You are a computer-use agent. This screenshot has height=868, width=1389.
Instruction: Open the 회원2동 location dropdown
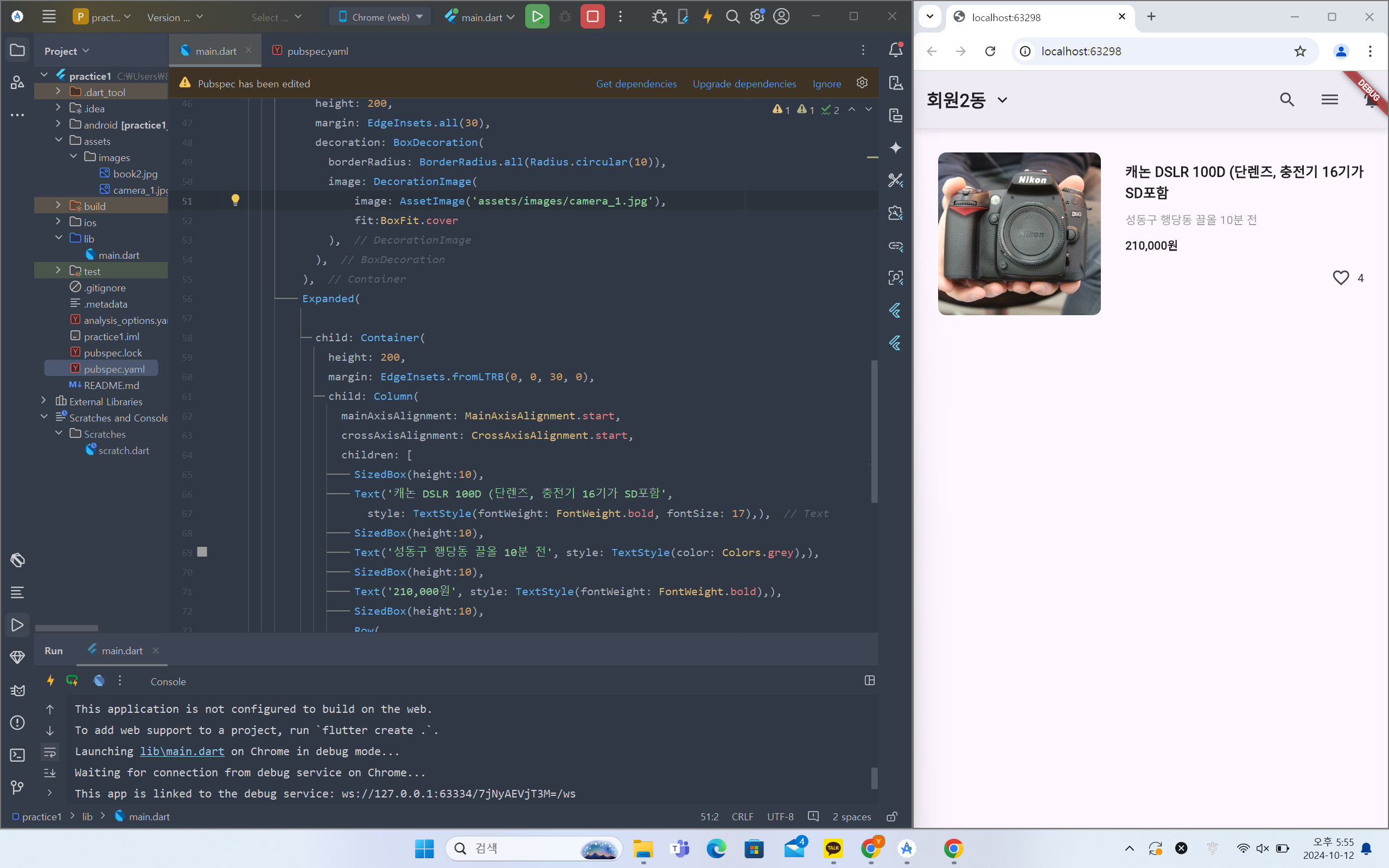tap(967, 100)
